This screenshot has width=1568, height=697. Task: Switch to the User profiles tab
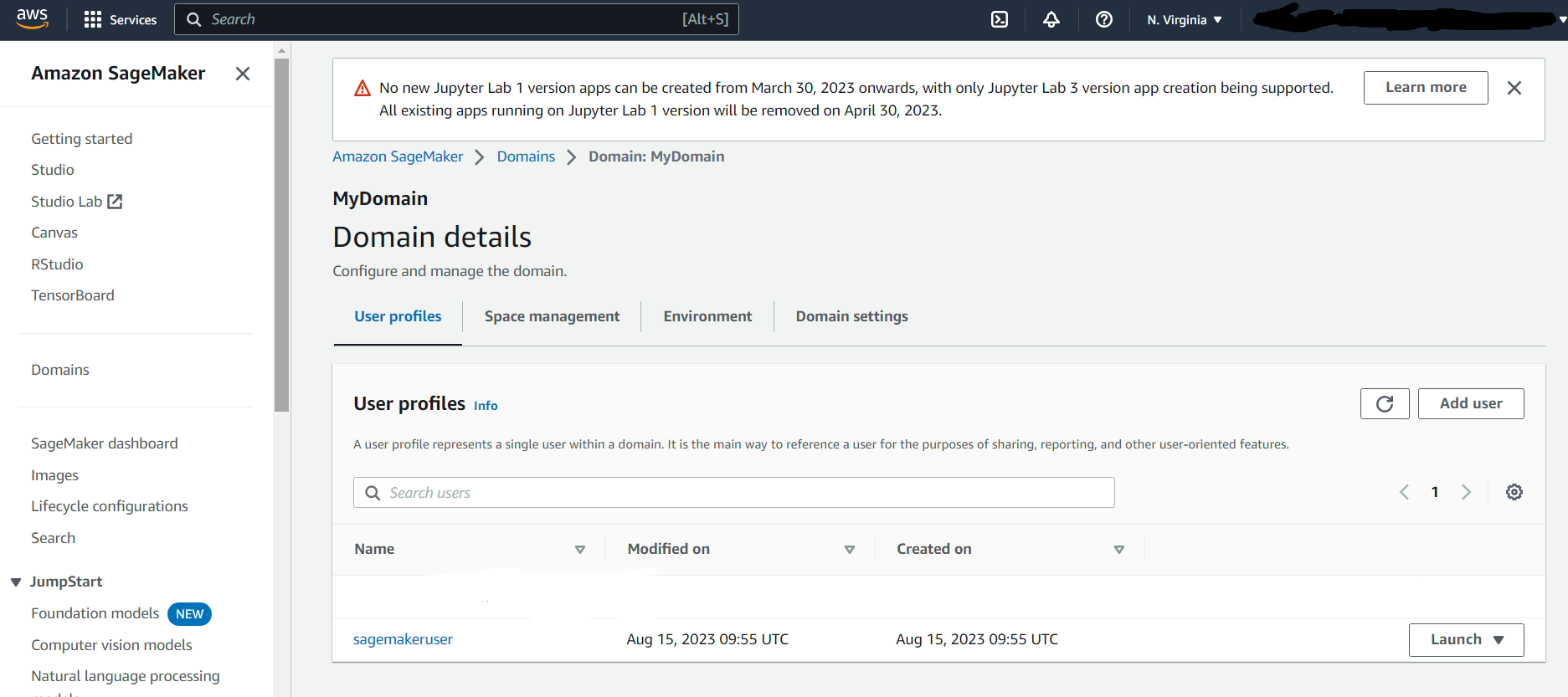[398, 316]
